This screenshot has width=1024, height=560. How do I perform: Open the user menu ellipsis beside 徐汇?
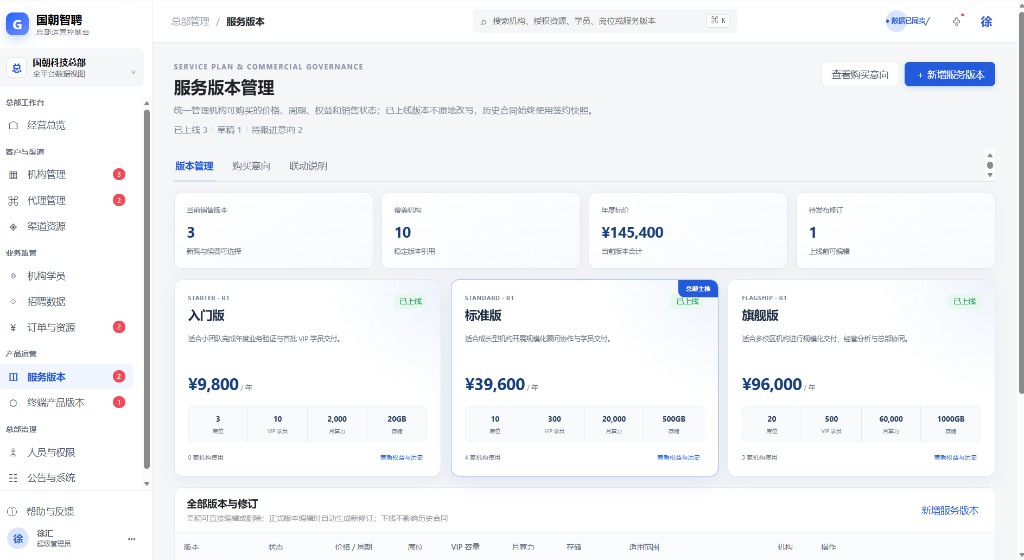[x=131, y=539]
